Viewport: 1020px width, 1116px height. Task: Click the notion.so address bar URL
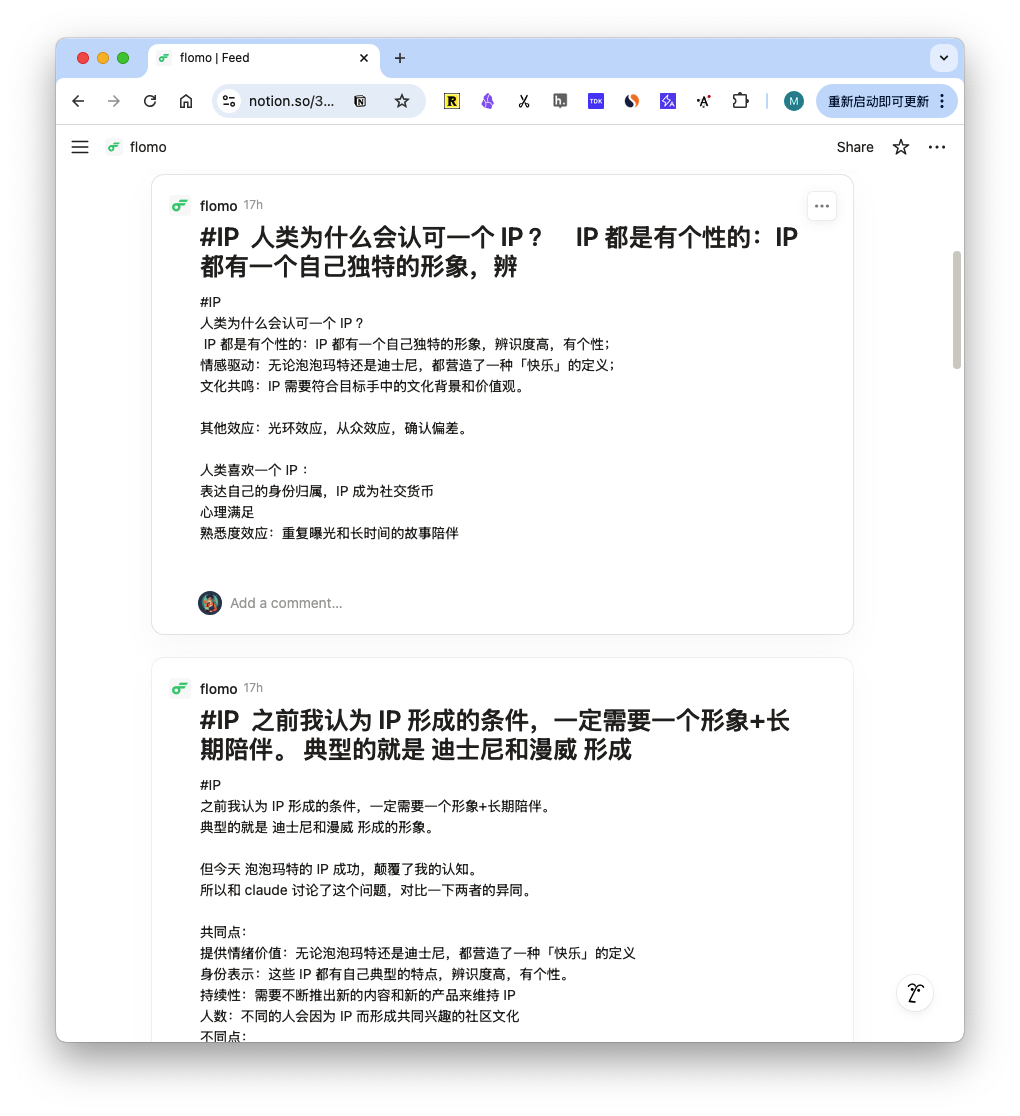[291, 101]
